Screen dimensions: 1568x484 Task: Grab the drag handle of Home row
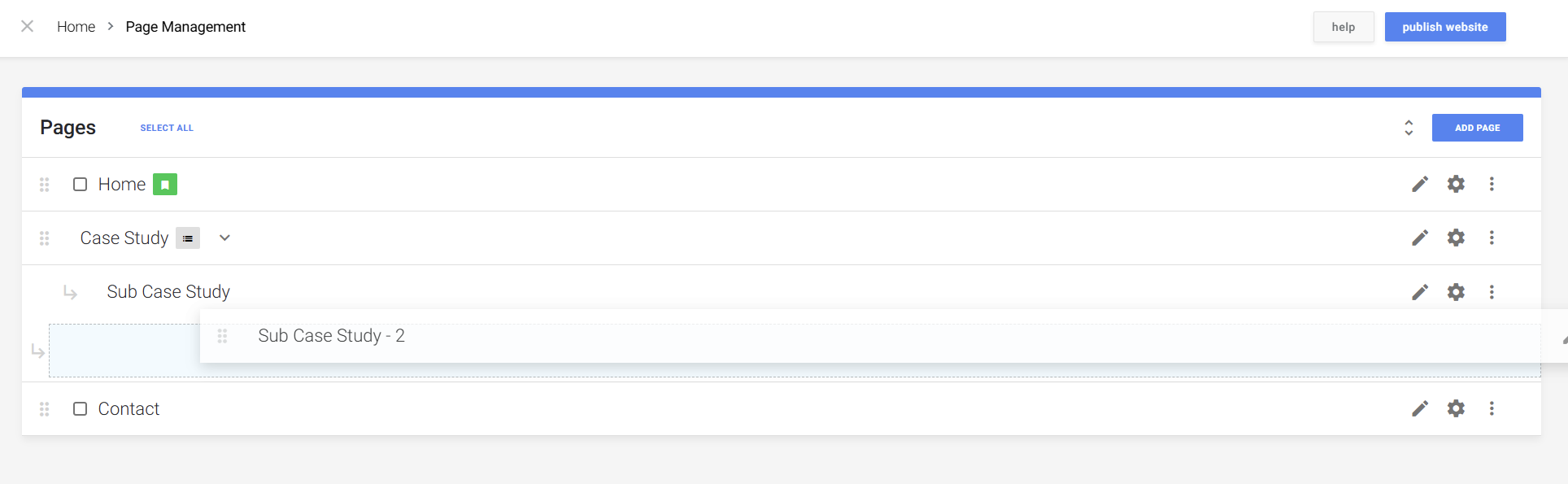(x=45, y=185)
